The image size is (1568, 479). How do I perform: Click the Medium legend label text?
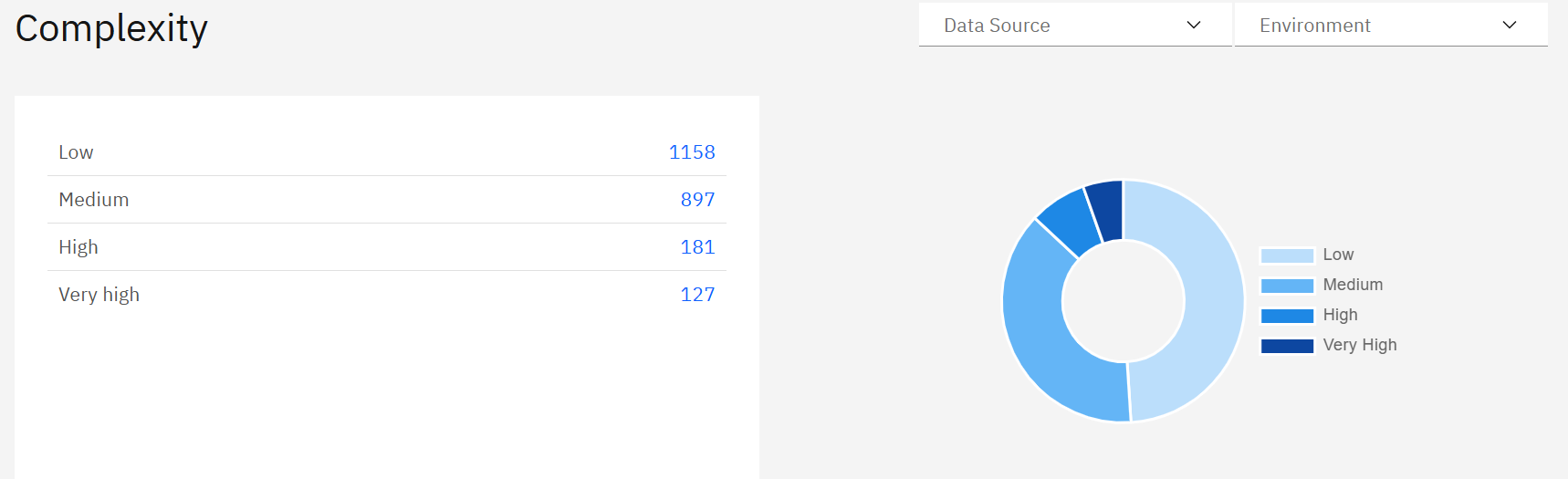1353,285
